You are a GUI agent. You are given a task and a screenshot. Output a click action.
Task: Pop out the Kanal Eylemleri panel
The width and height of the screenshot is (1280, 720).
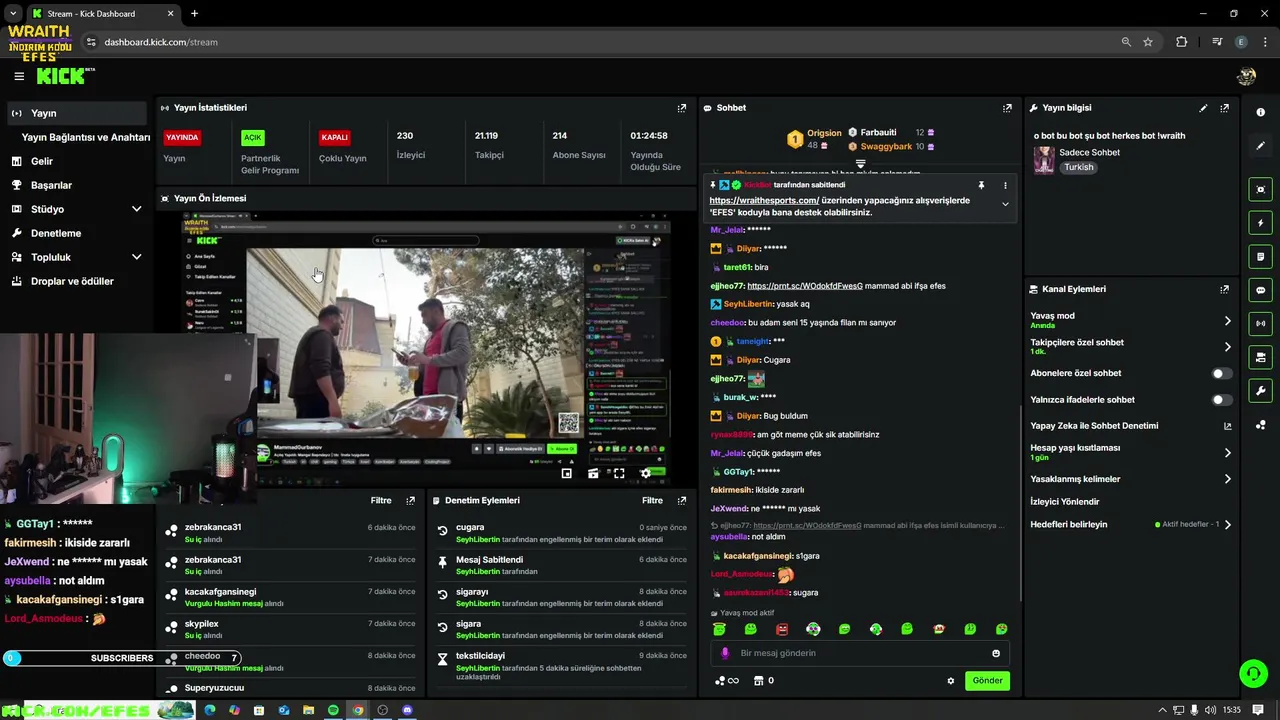pyautogui.click(x=1224, y=289)
